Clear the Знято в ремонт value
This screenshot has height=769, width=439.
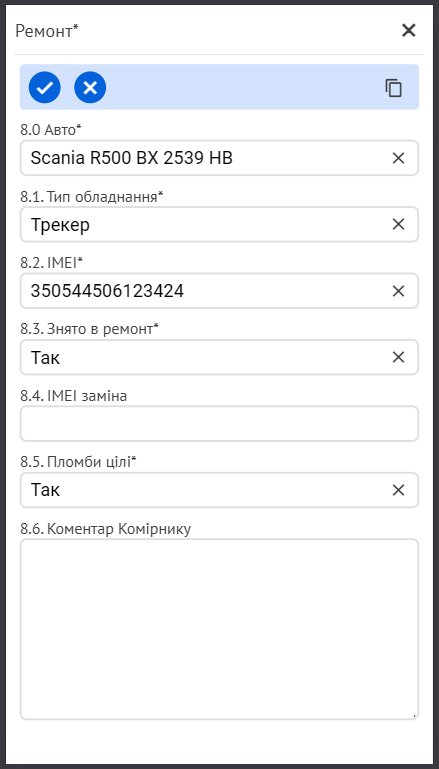coord(398,357)
